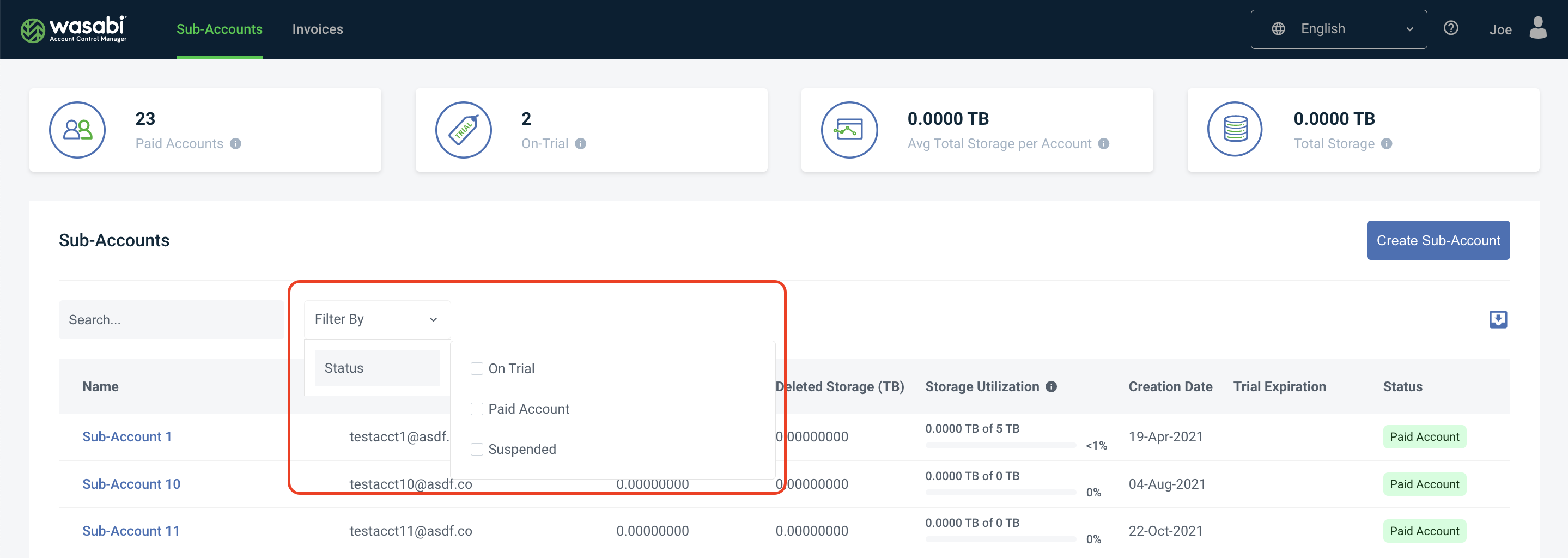Click the Storage Utilization column header text
The image size is (1568, 558).
pos(982,386)
